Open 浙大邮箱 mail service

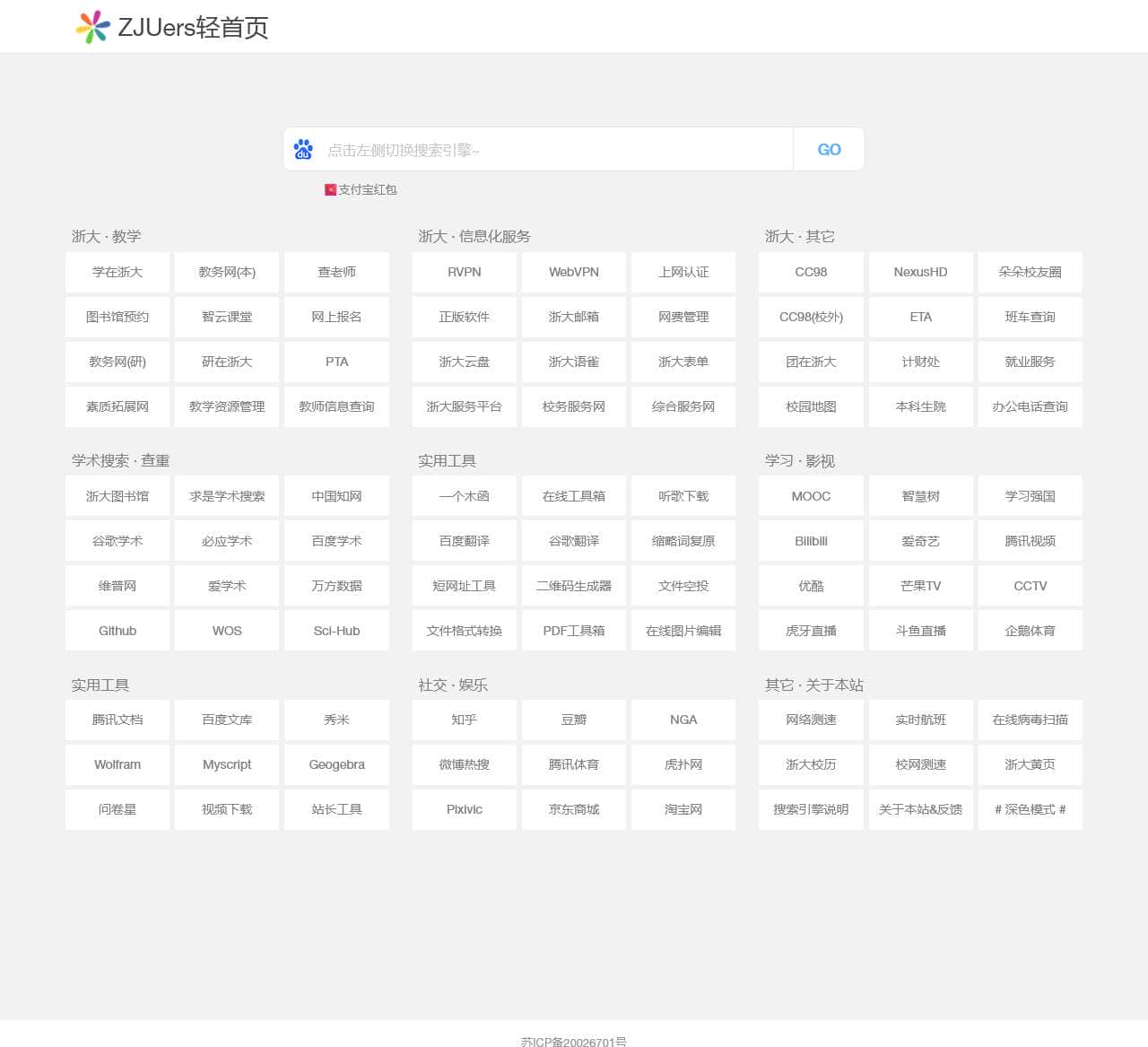coord(573,317)
